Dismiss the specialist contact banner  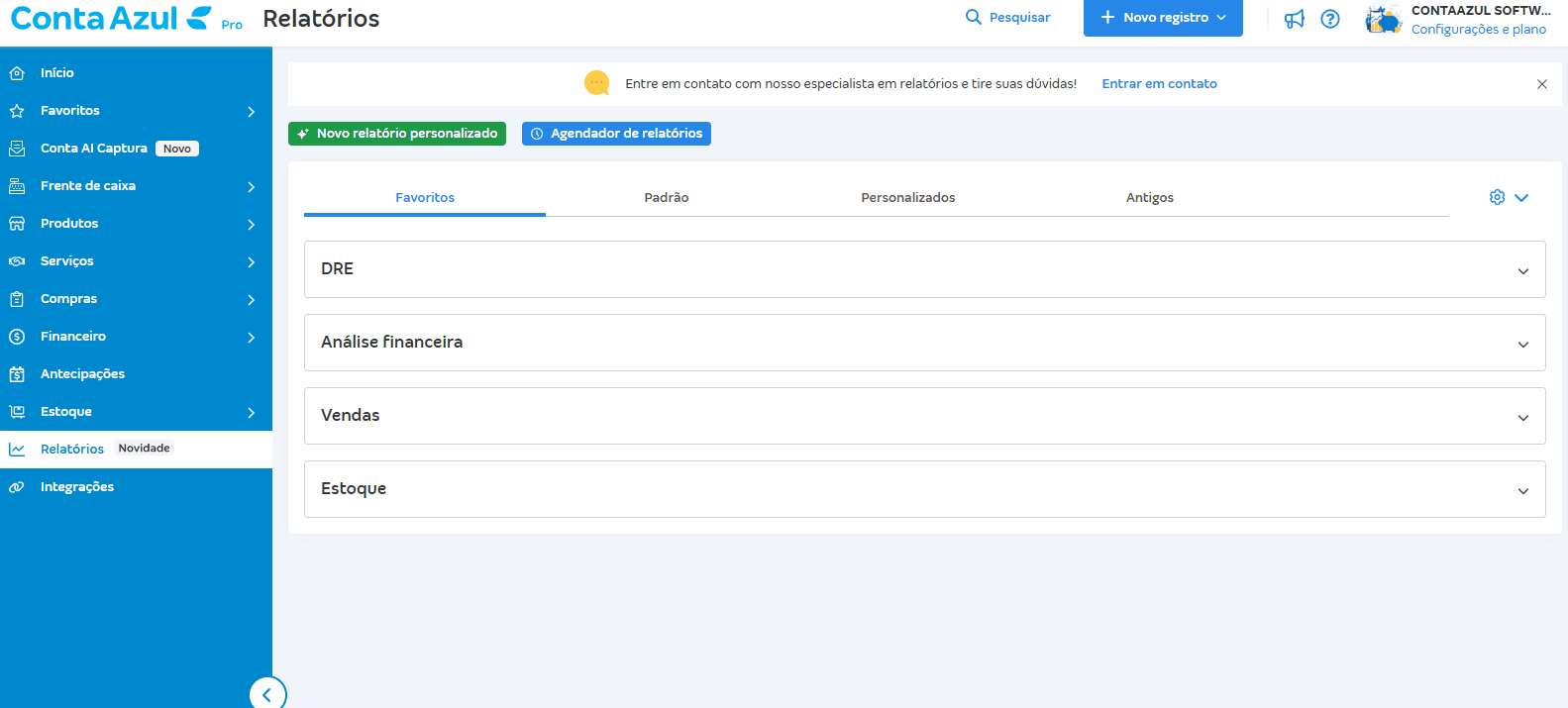click(x=1541, y=84)
